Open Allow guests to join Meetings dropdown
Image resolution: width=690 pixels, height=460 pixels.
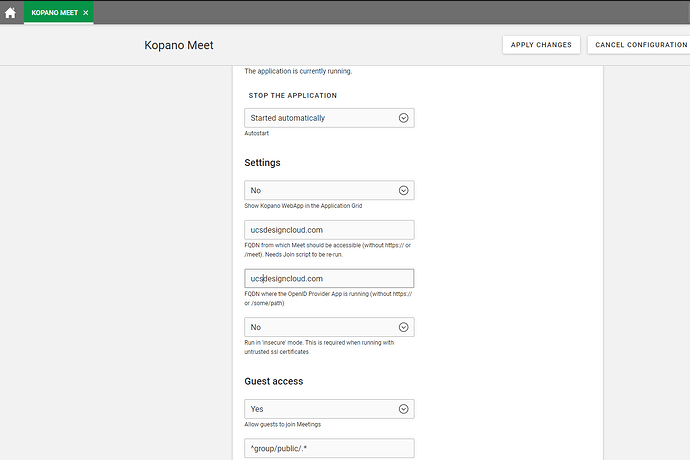click(x=329, y=409)
